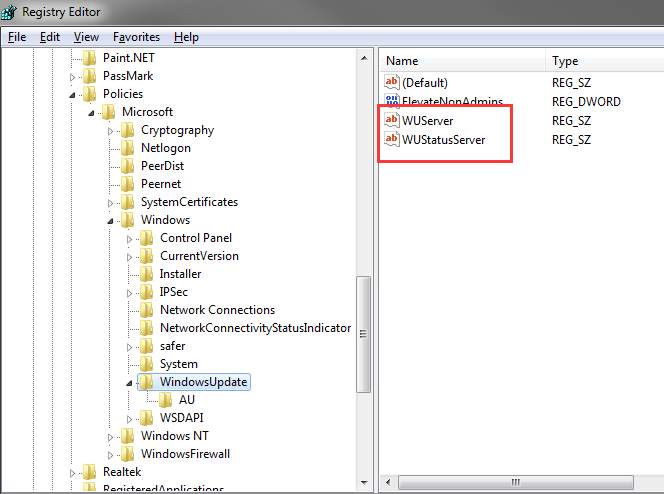664x494 pixels.
Task: Expand the Realtek key
Action: (x=72, y=472)
